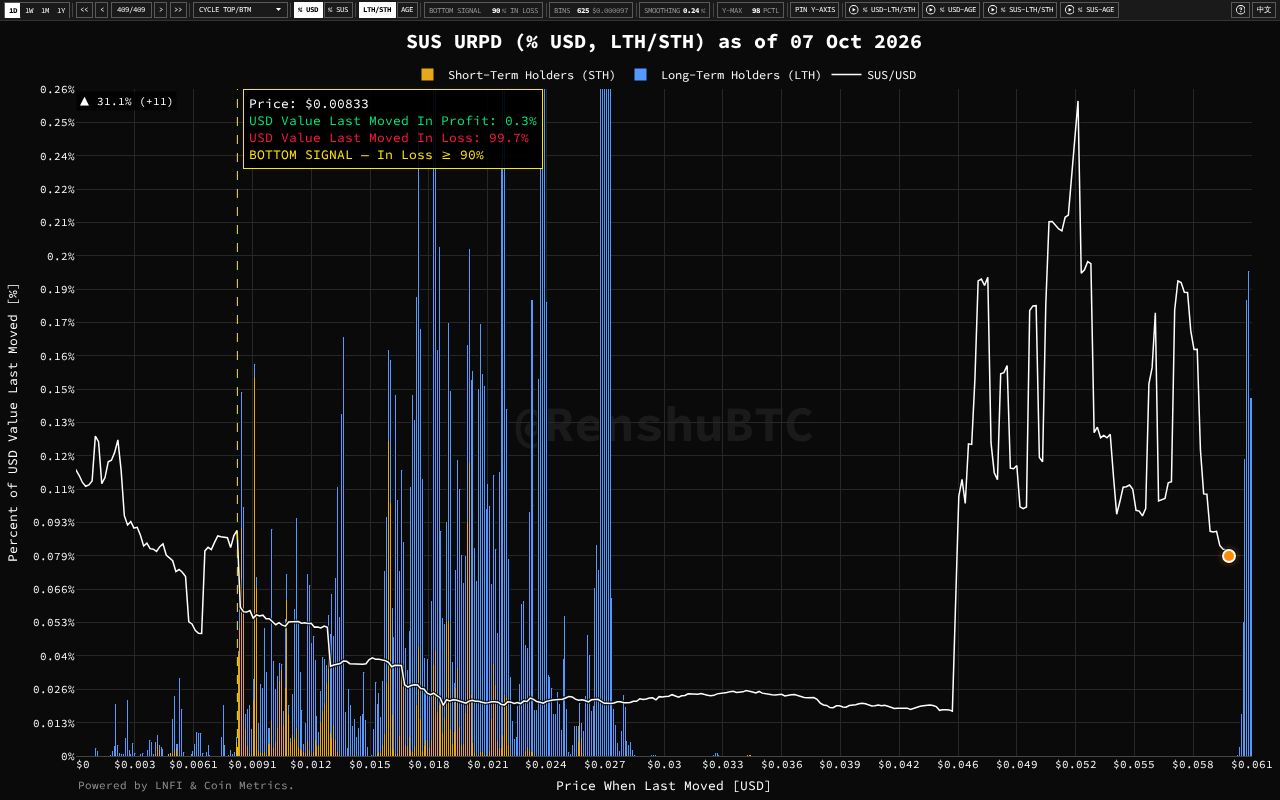
Task: Edit the bottom signal % in loss value
Action: coord(496,10)
